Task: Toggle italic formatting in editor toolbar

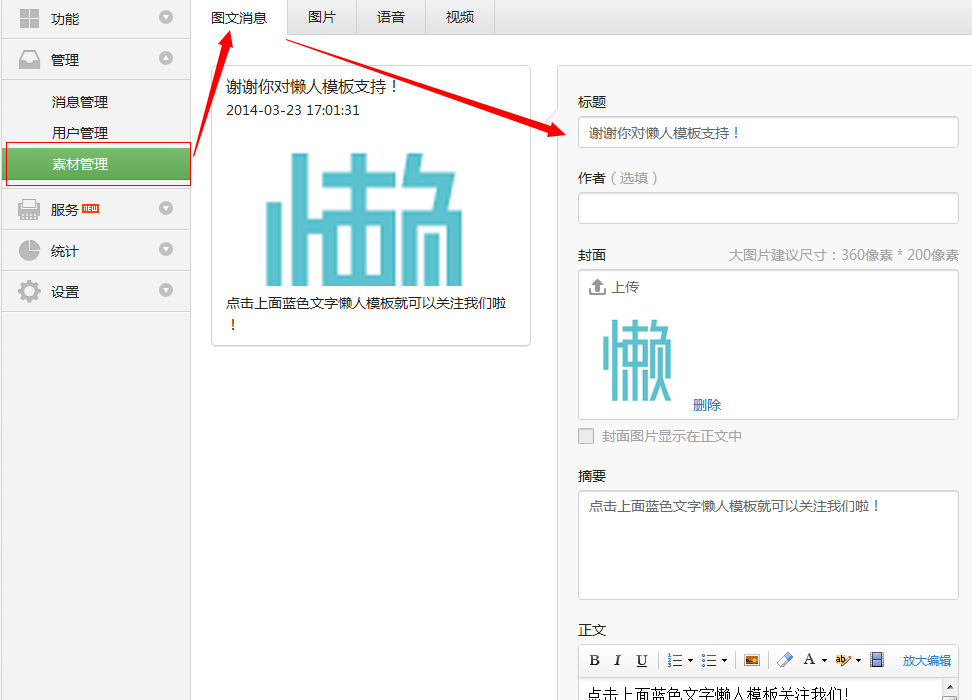Action: 617,660
